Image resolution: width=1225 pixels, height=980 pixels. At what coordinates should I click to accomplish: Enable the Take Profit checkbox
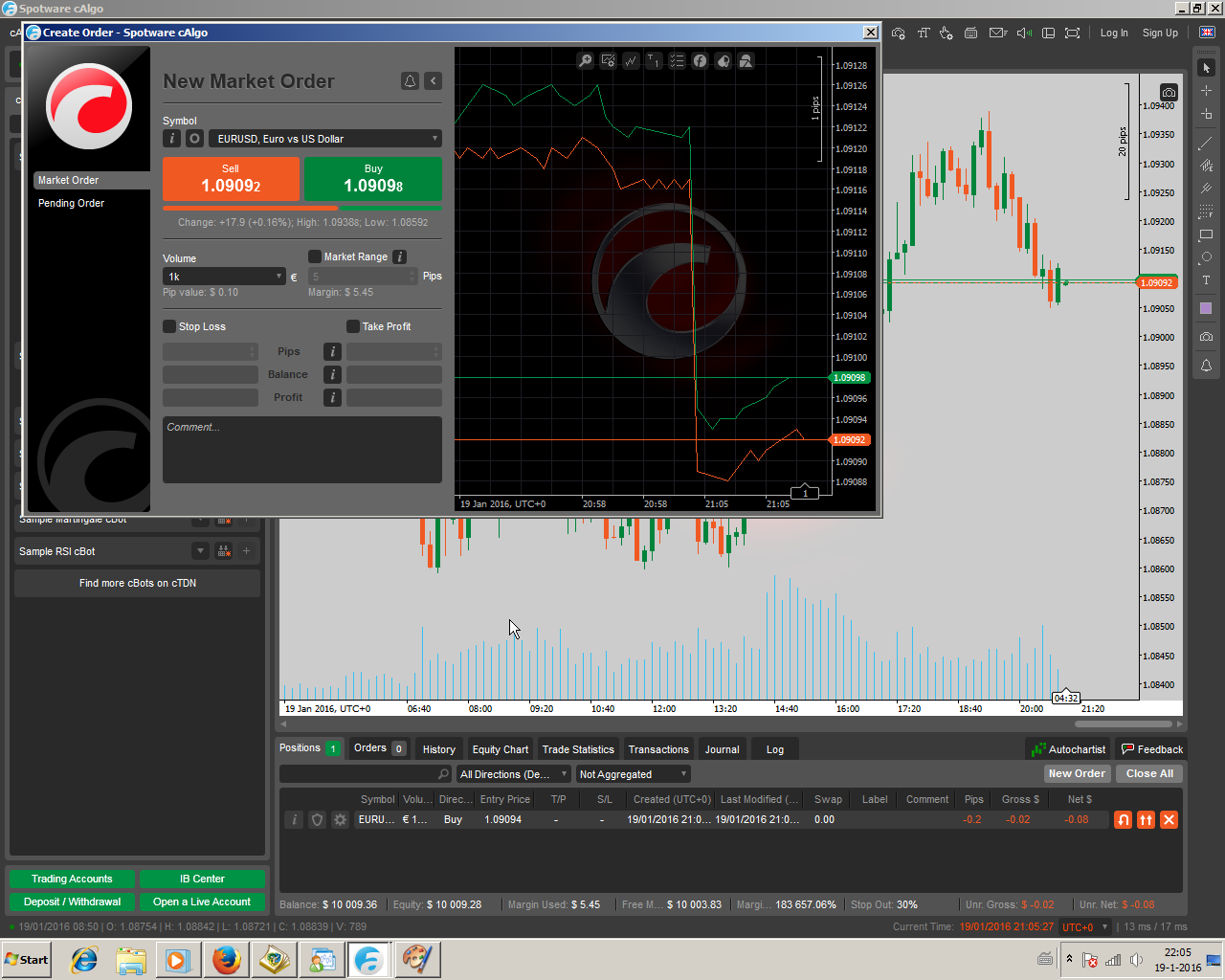pos(353,326)
